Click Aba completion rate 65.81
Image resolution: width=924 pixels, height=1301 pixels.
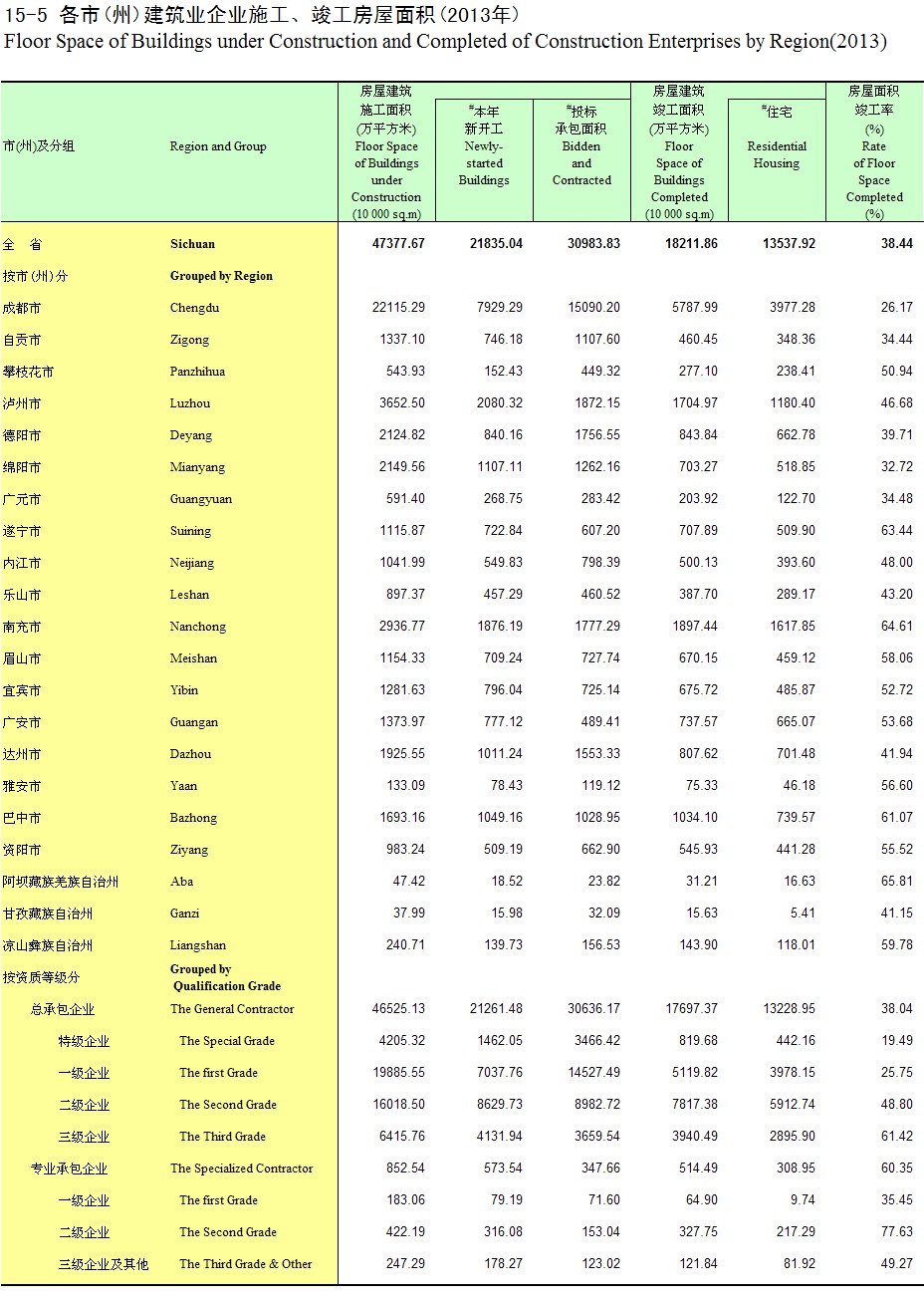click(896, 882)
